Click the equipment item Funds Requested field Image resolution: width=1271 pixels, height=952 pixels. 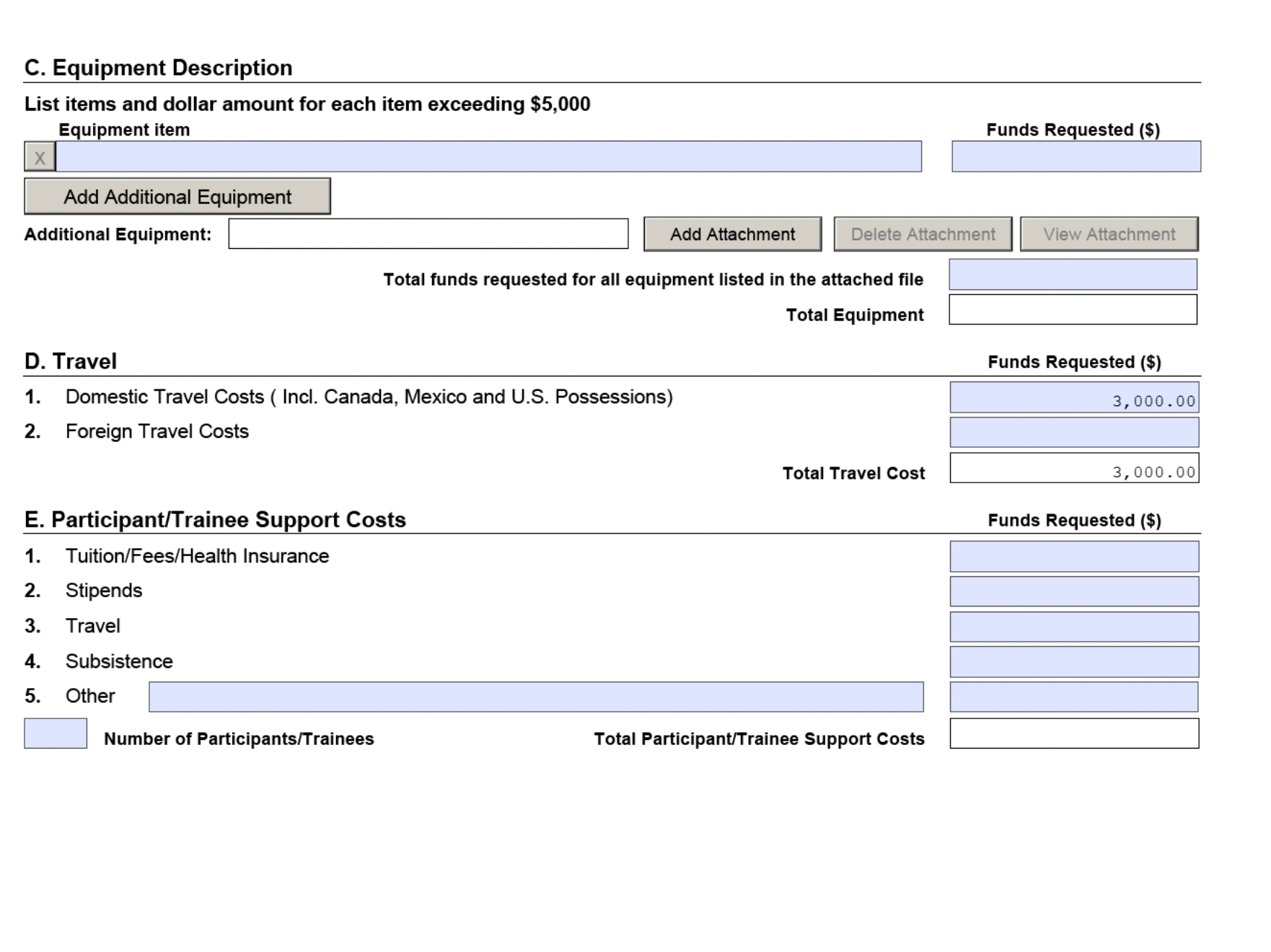coord(1076,157)
